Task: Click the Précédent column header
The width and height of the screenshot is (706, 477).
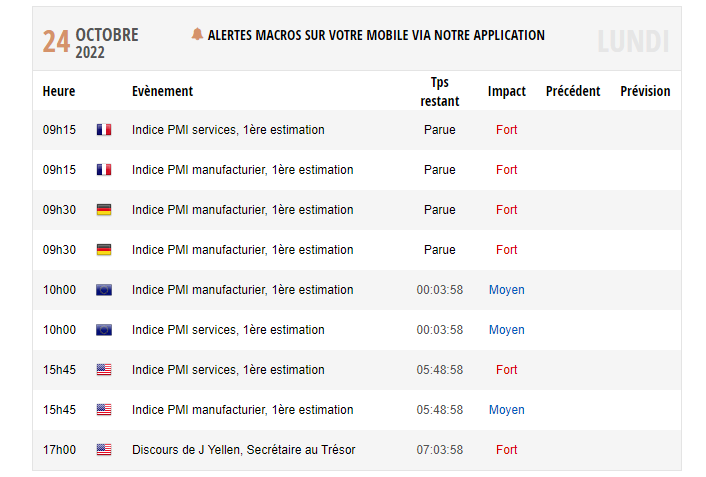Action: pos(573,91)
